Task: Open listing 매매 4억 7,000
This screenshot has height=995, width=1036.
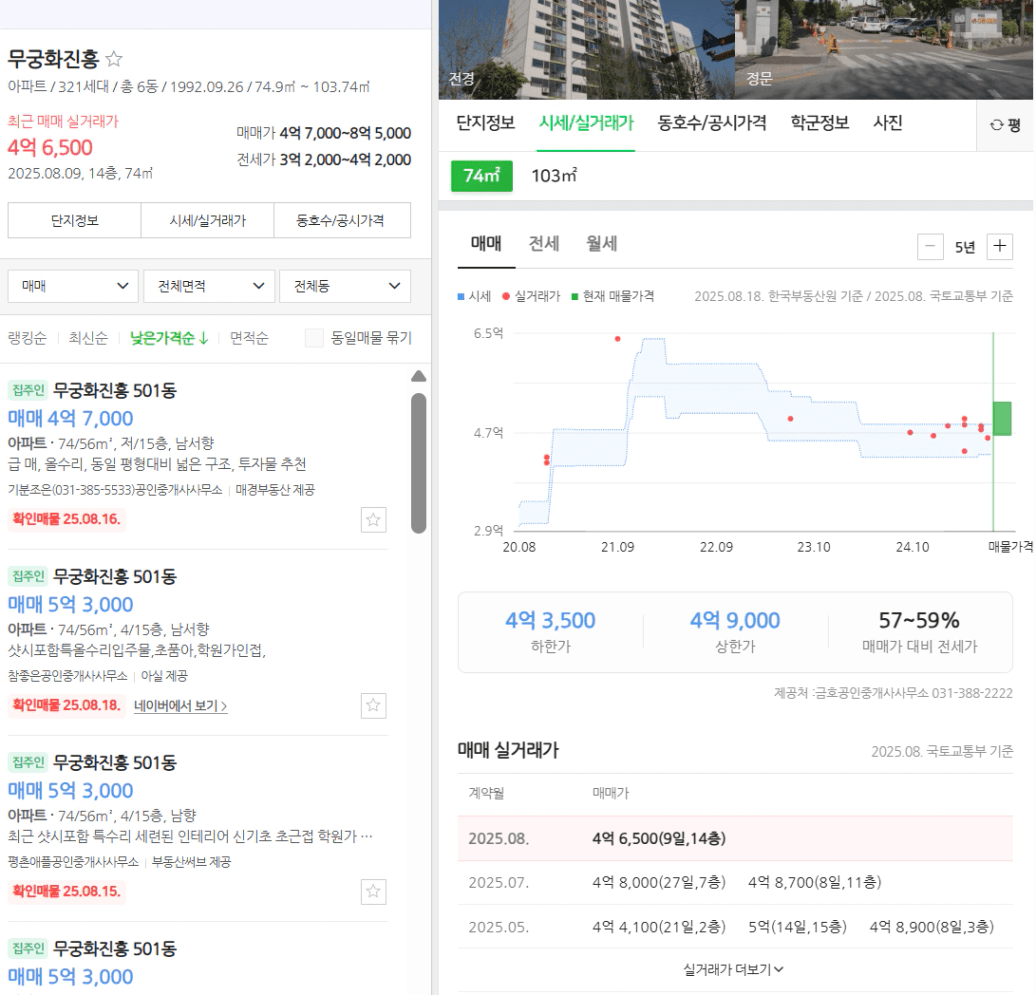Action: 70,418
